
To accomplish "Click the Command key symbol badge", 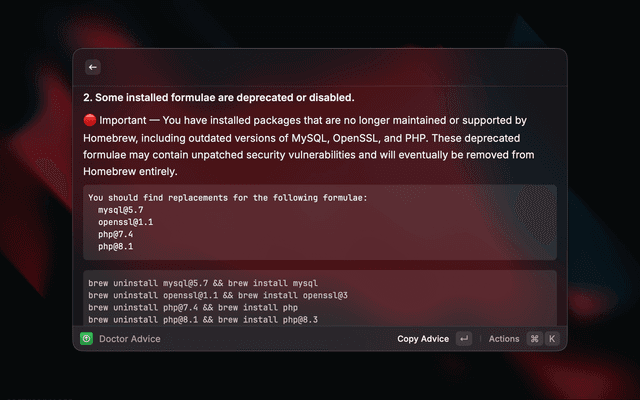I will coord(534,339).
